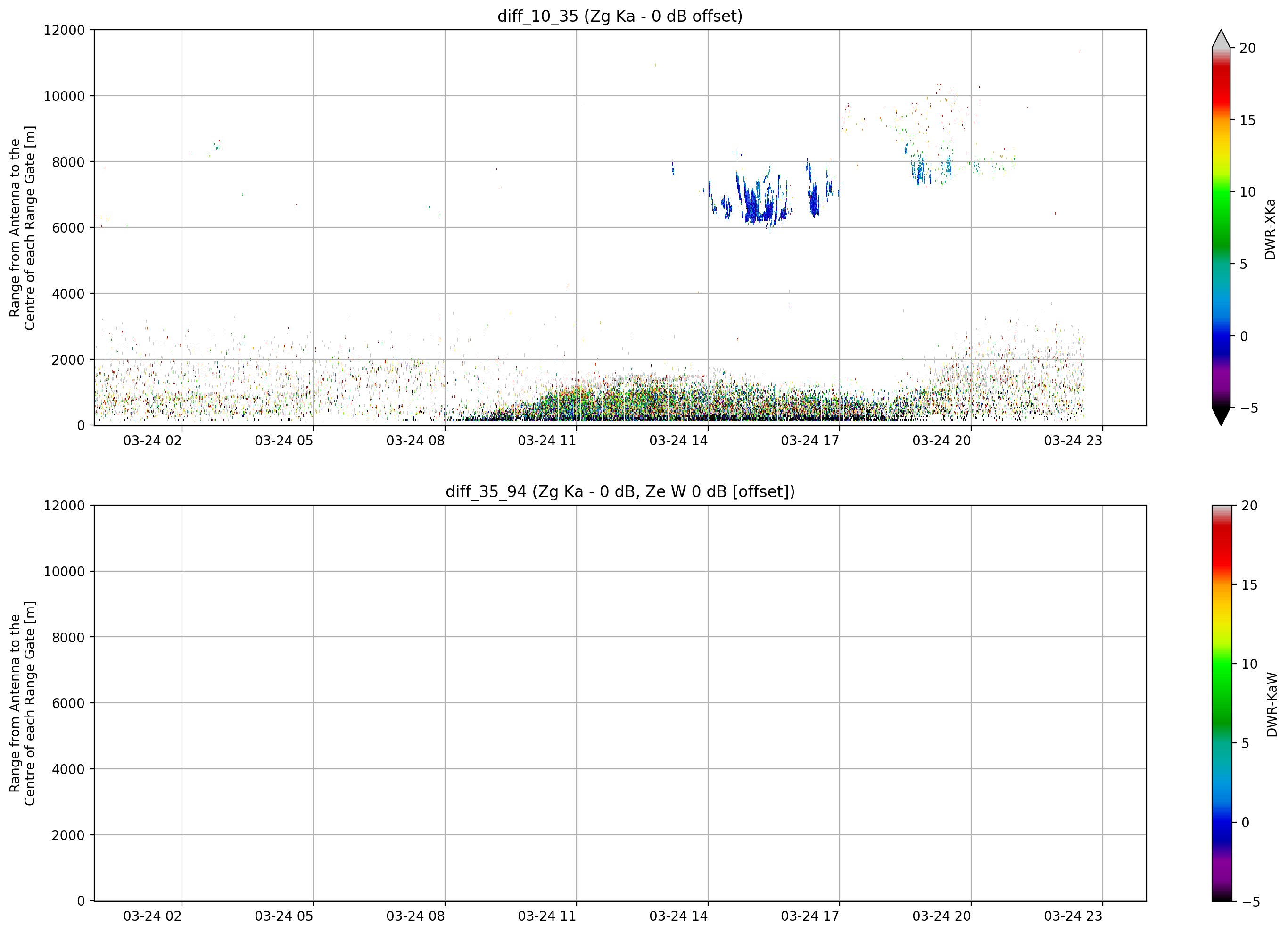Click the diff_35_94 plot title
1288x933 pixels.
click(x=619, y=491)
